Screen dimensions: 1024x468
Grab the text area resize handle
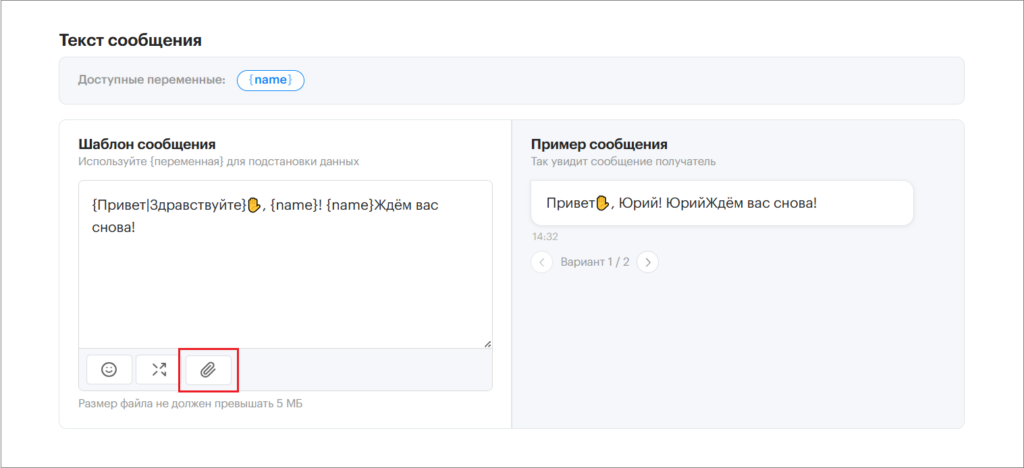487,343
